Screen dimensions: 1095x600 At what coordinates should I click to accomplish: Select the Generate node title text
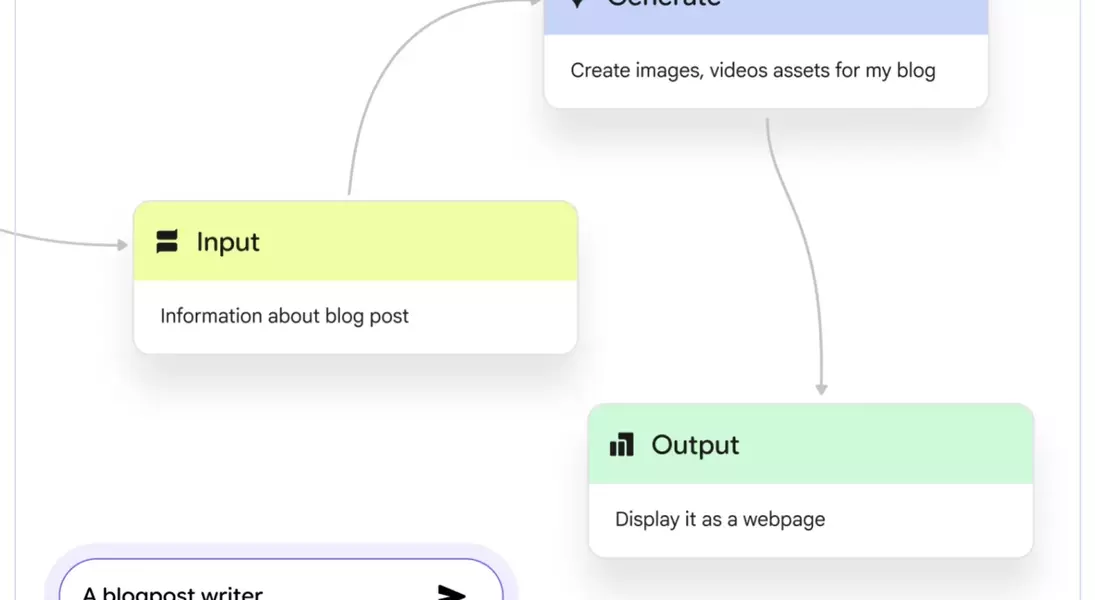click(x=664, y=5)
